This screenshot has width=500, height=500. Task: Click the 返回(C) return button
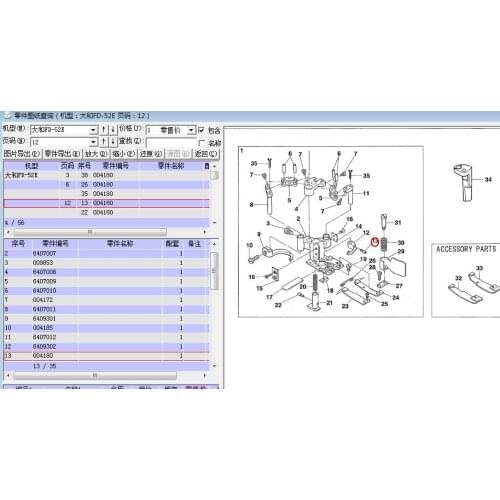[x=206, y=154]
